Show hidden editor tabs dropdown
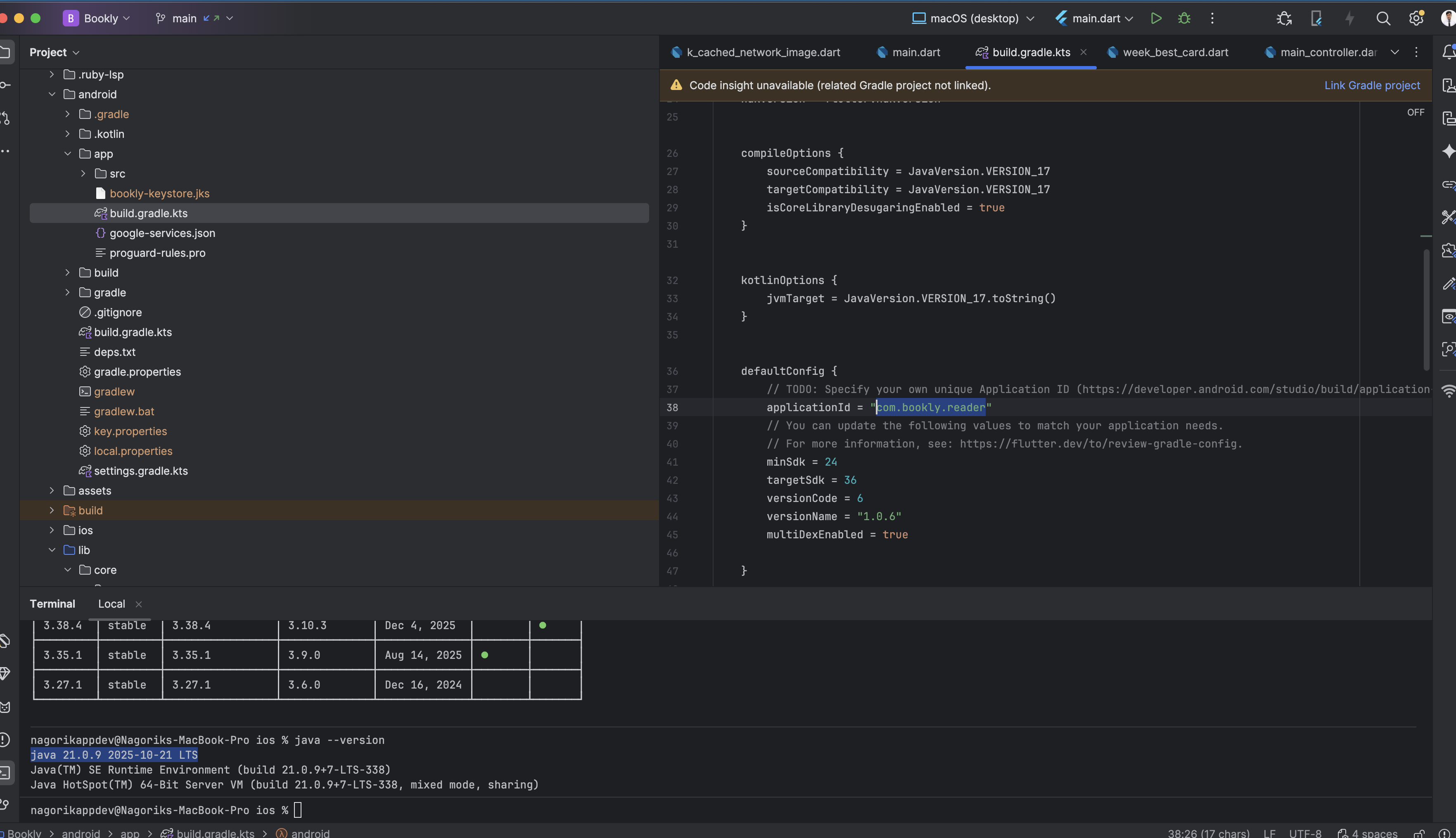The height and width of the screenshot is (838, 1456). coord(1394,52)
